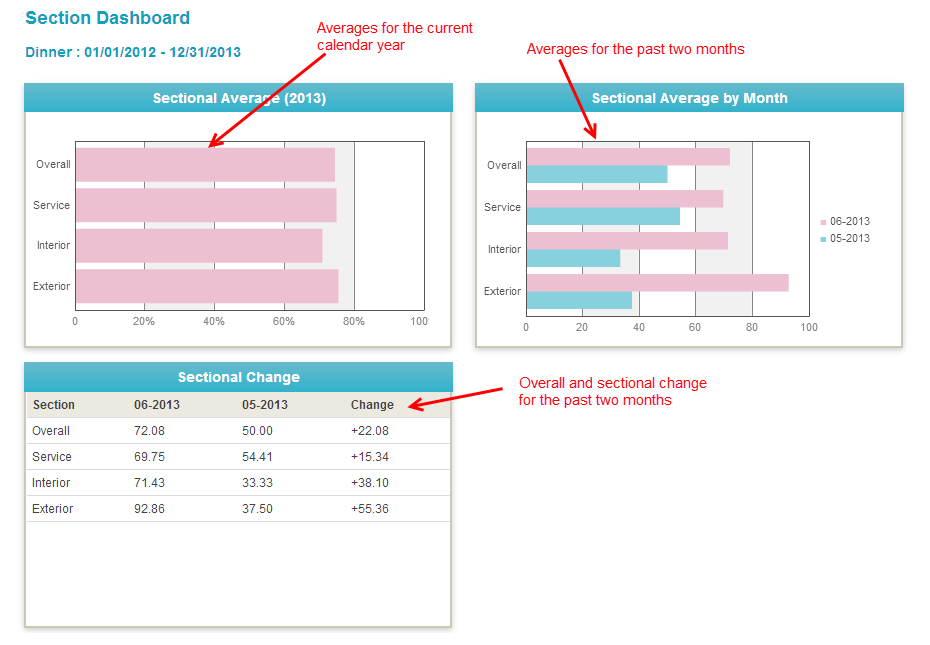Click the 92.86 cell
The image size is (930, 645).
[149, 509]
